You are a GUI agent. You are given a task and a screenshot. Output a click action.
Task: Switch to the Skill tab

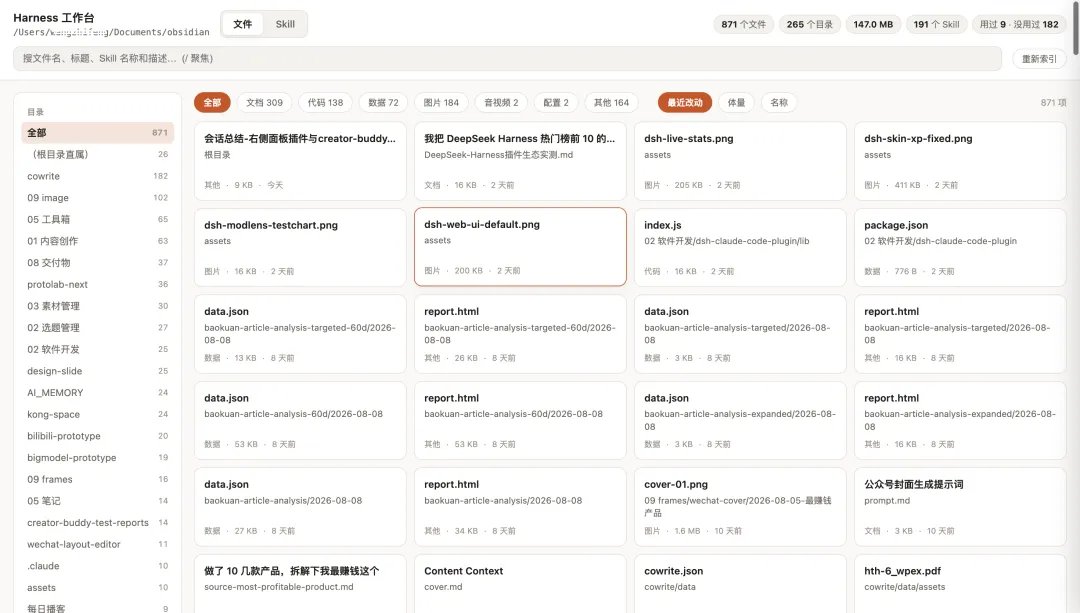coord(285,24)
